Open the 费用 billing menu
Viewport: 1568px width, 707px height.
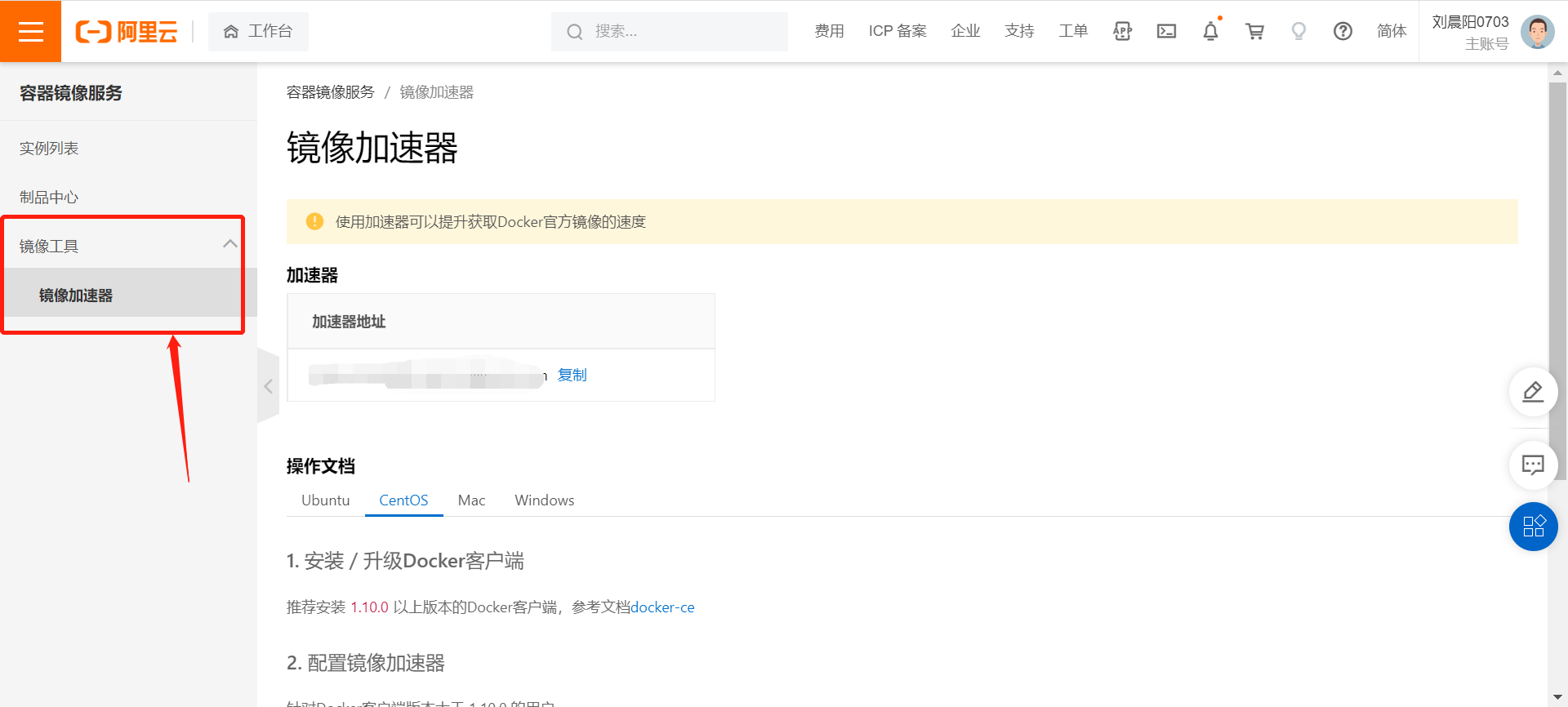pos(829,31)
